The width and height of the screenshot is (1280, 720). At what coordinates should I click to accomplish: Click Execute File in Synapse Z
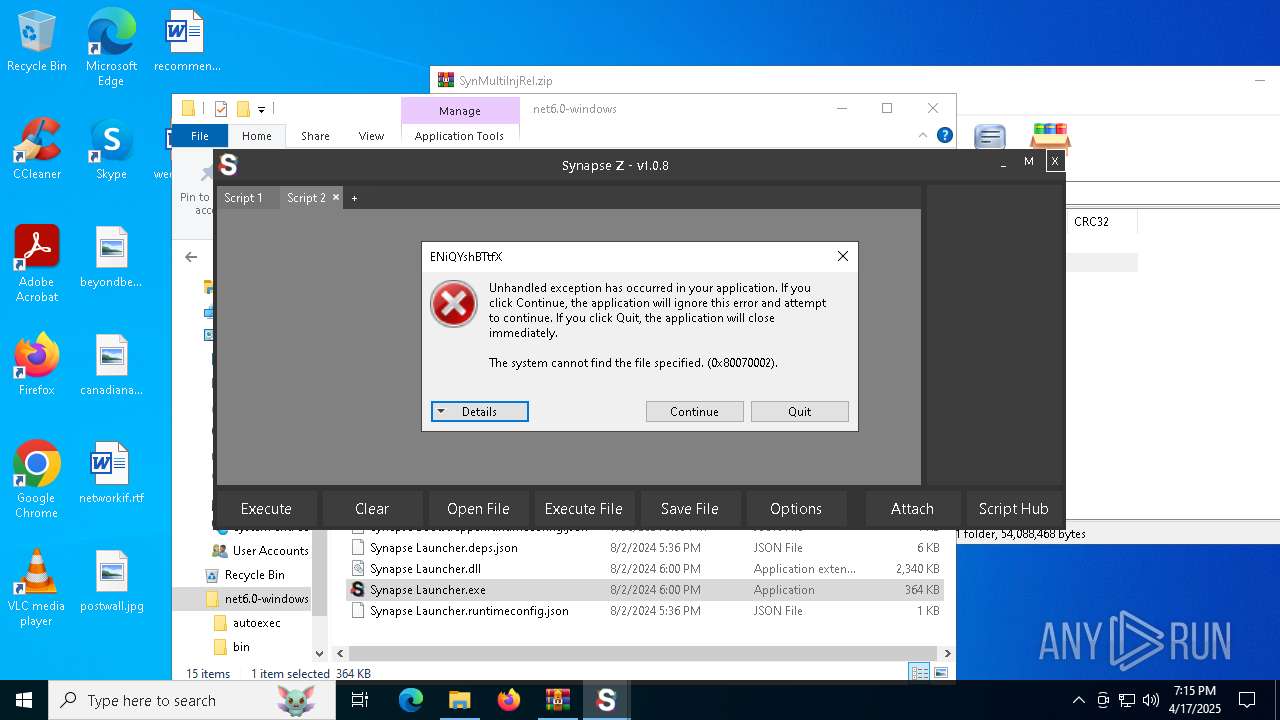tap(584, 509)
